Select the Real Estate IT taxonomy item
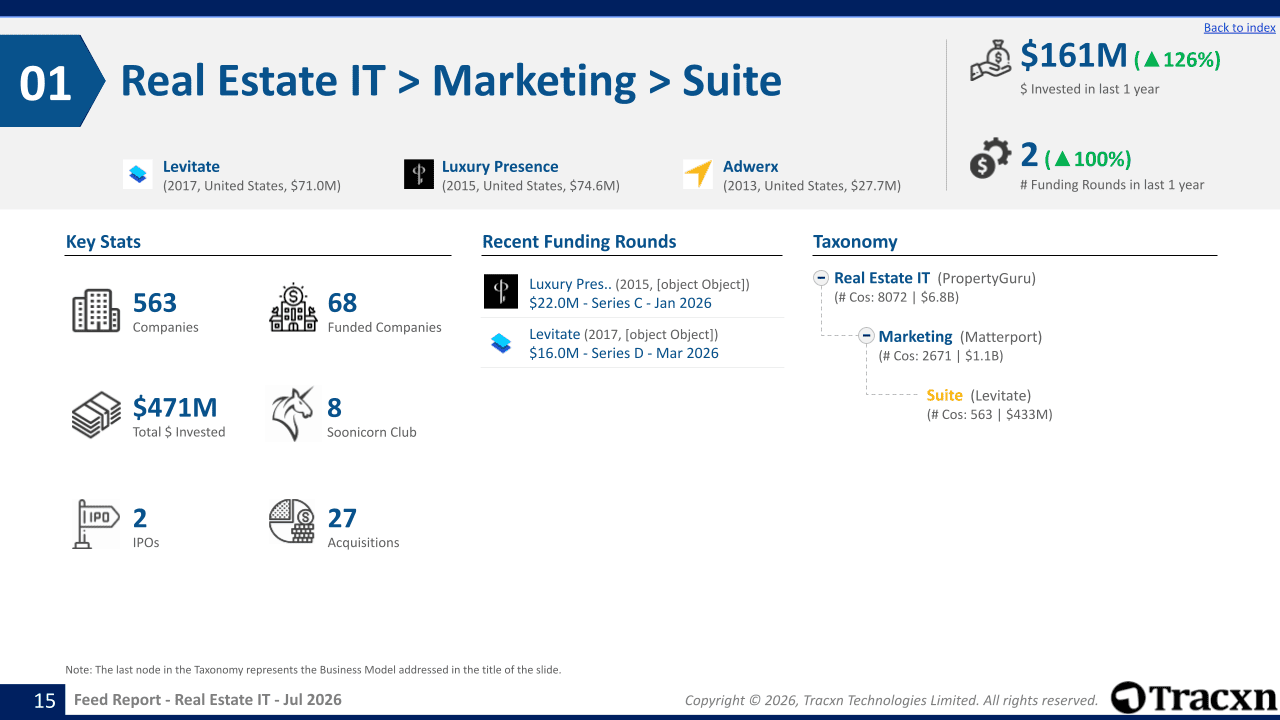This screenshot has width=1280, height=720. click(882, 278)
